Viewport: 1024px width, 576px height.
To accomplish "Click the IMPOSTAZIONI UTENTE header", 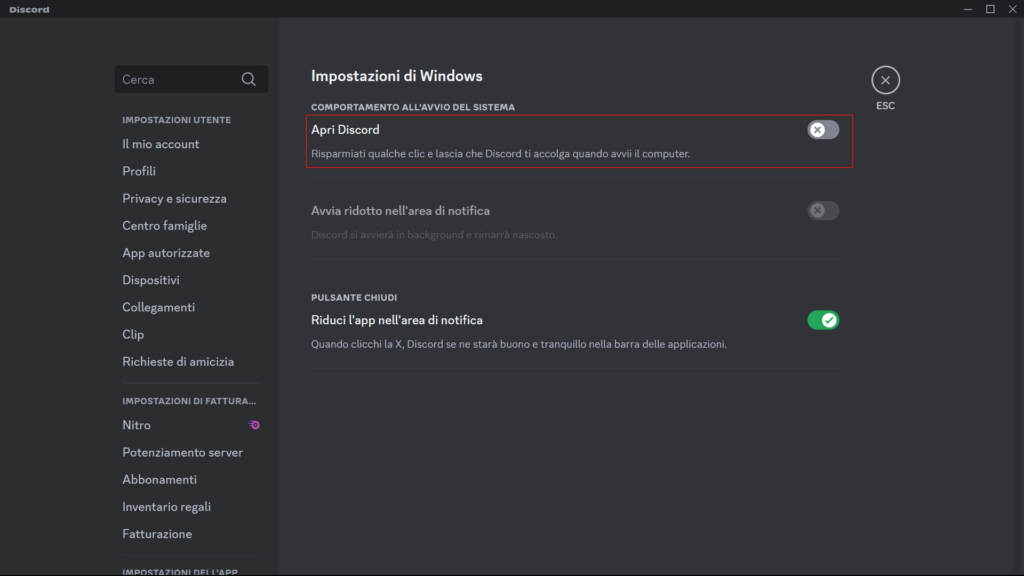I will tap(176, 120).
